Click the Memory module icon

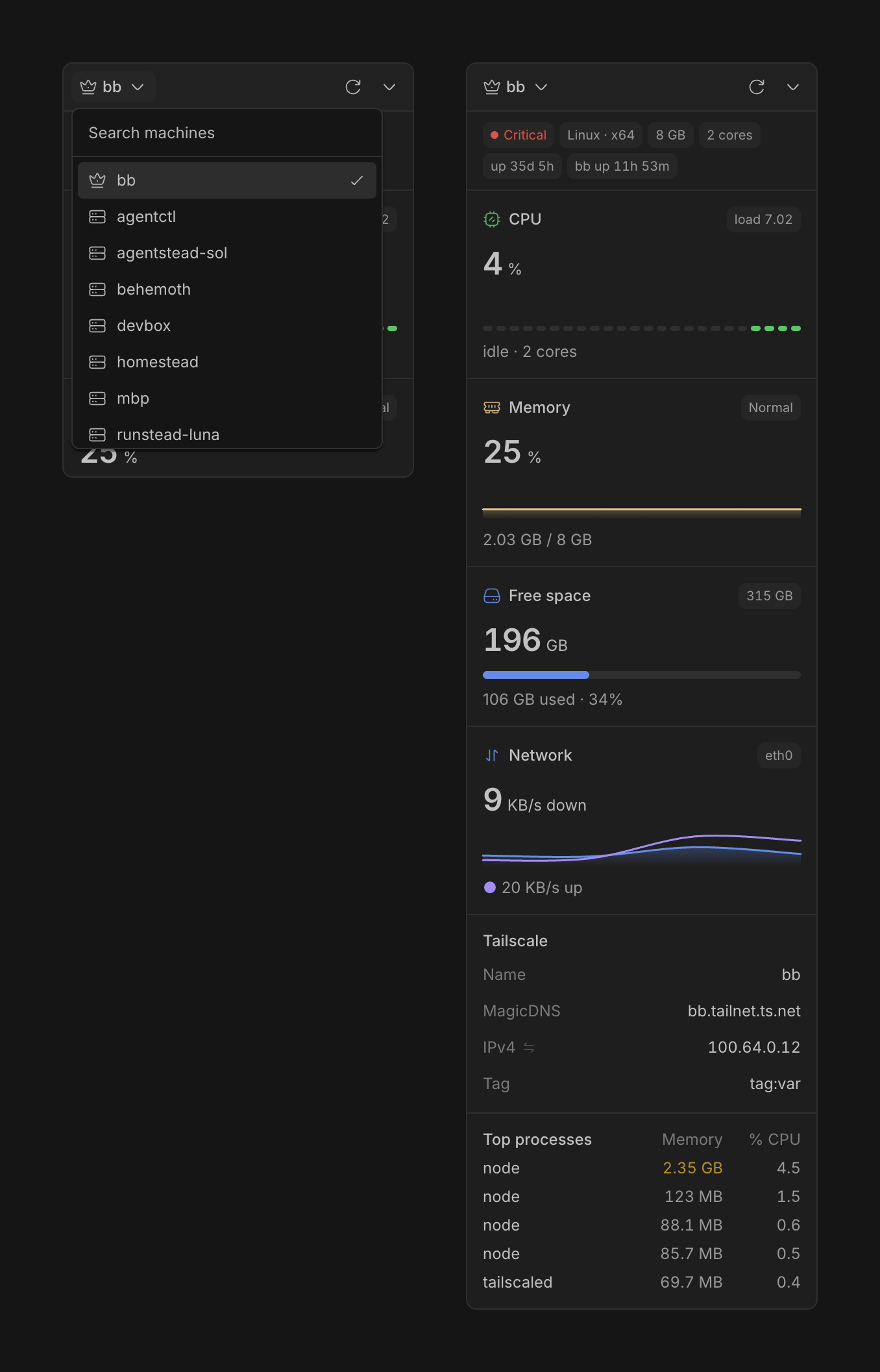(x=492, y=408)
